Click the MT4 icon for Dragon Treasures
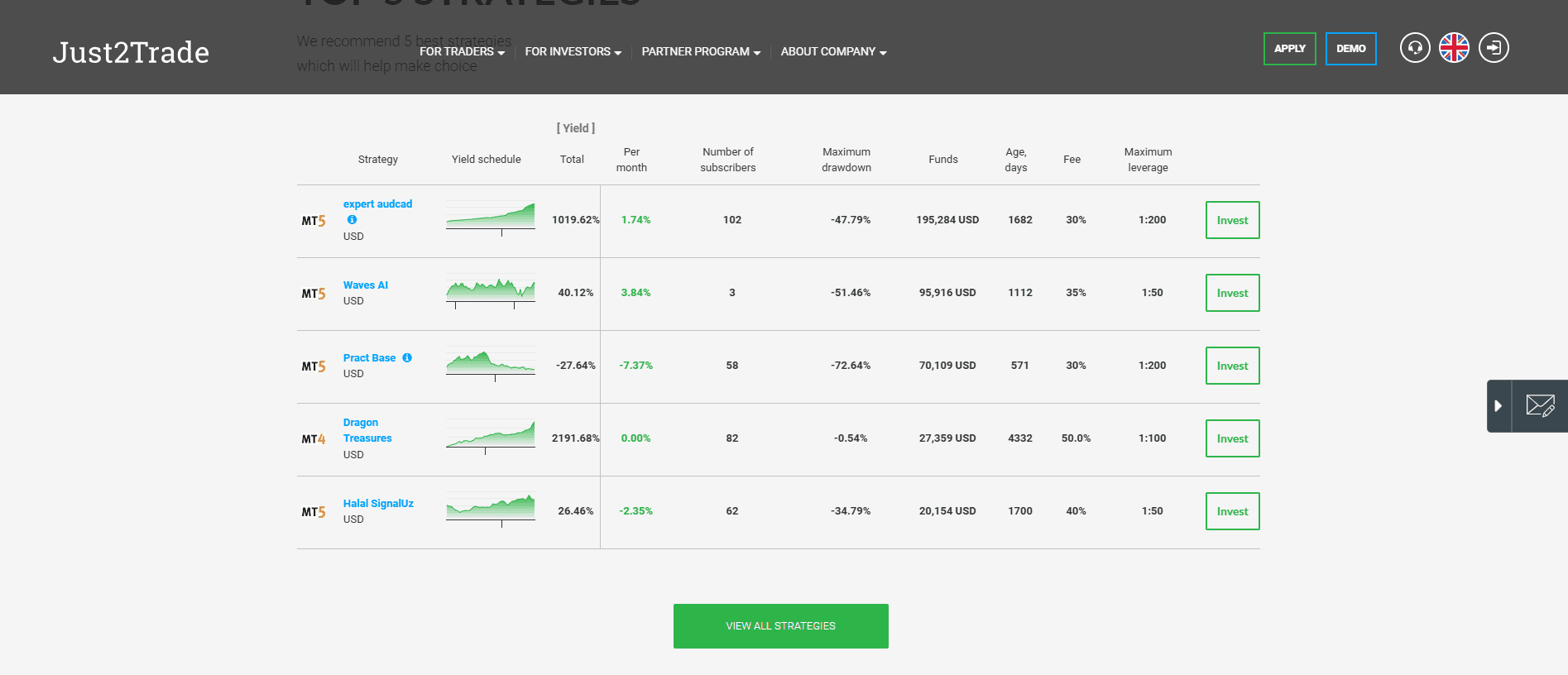Image resolution: width=1568 pixels, height=675 pixels. (314, 439)
